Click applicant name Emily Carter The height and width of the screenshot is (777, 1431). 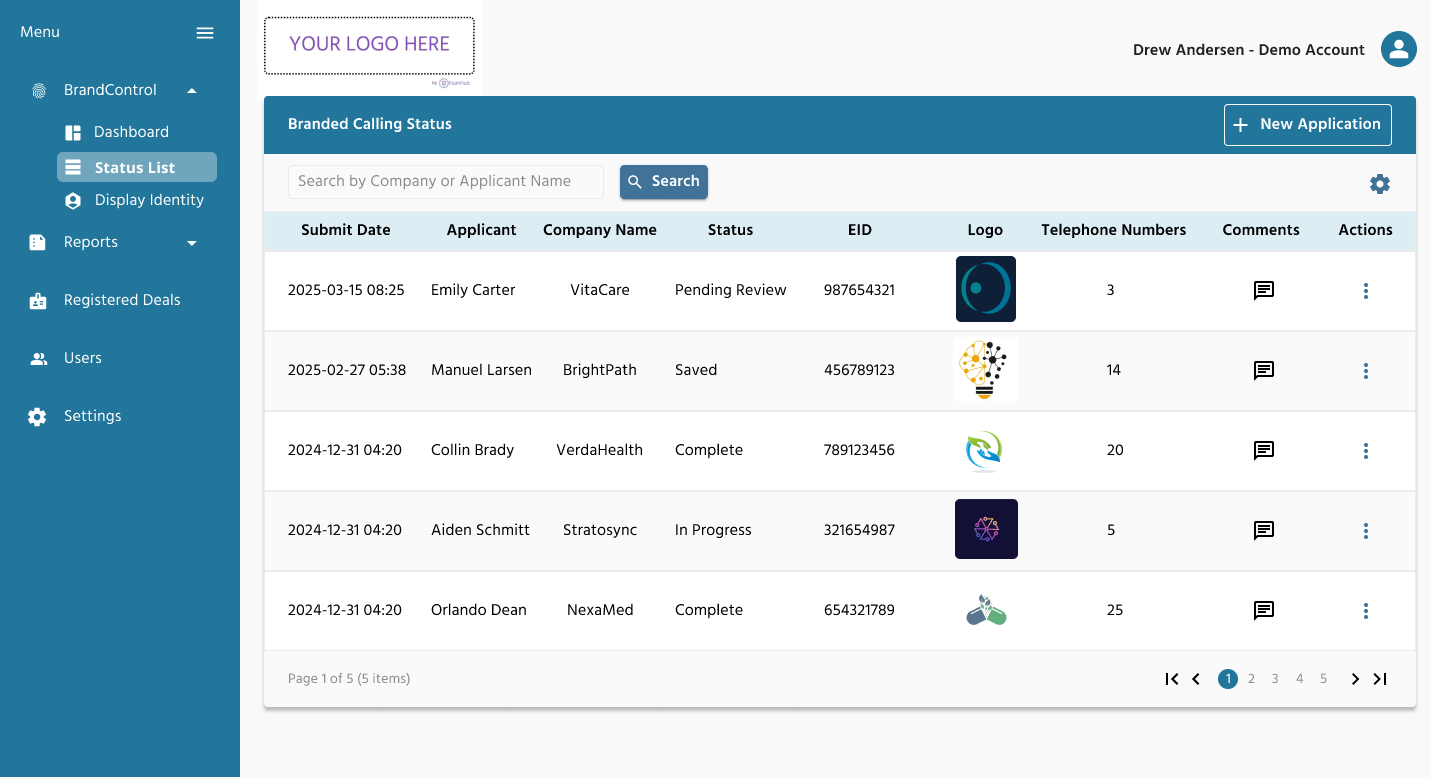(473, 290)
